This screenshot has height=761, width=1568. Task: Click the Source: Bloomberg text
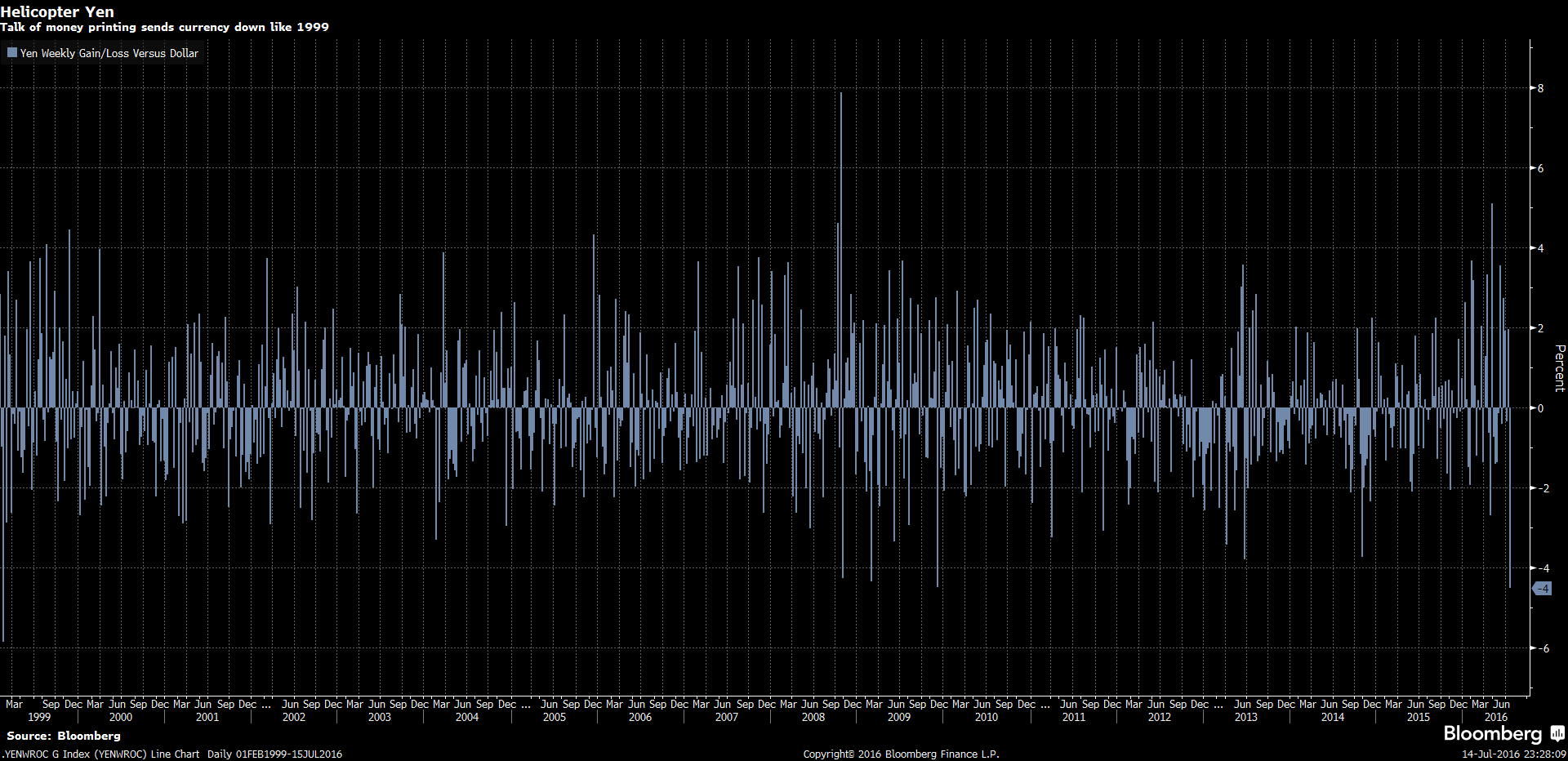click(x=64, y=736)
